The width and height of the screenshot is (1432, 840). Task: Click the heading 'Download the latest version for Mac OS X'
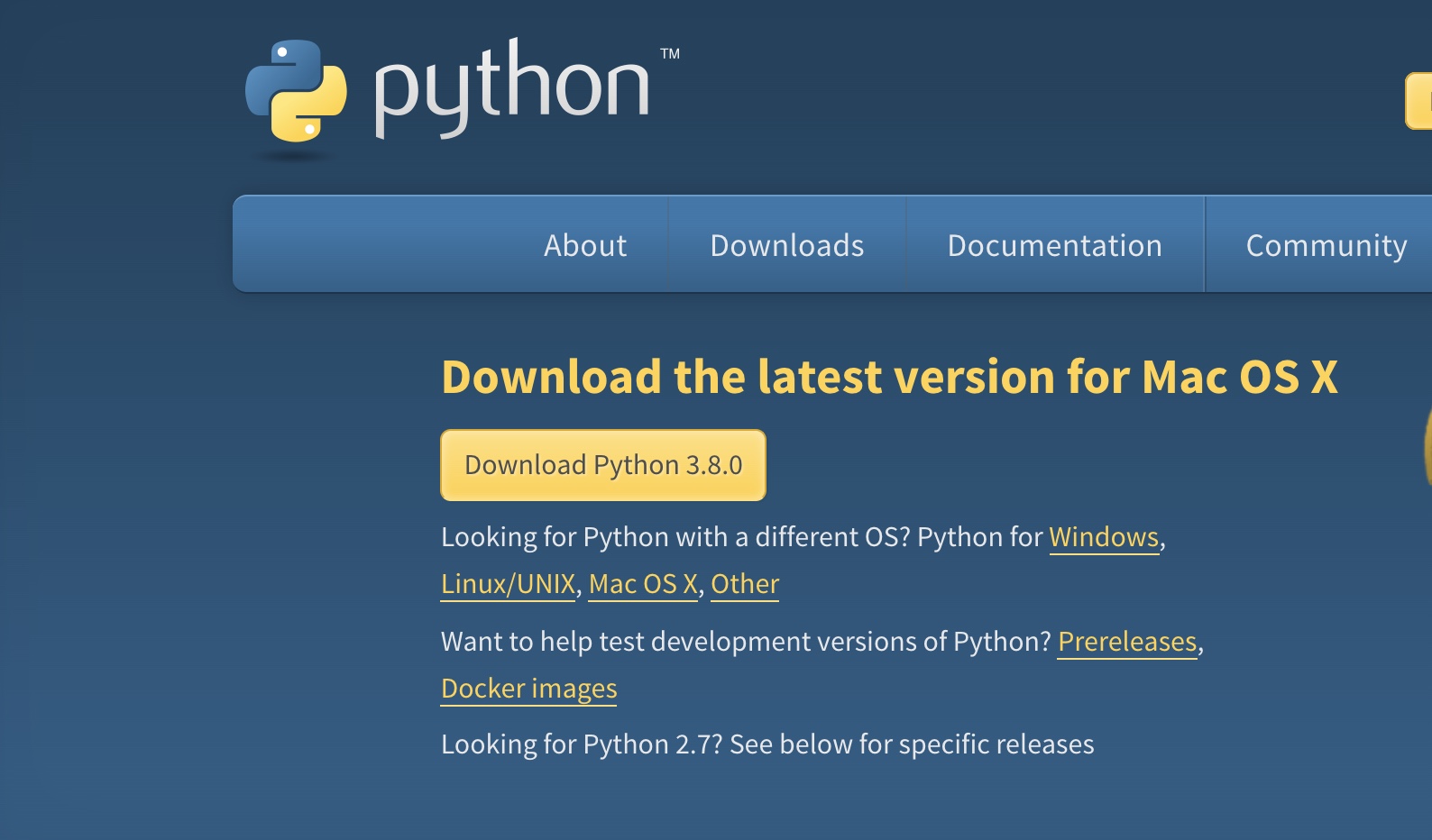pos(889,377)
